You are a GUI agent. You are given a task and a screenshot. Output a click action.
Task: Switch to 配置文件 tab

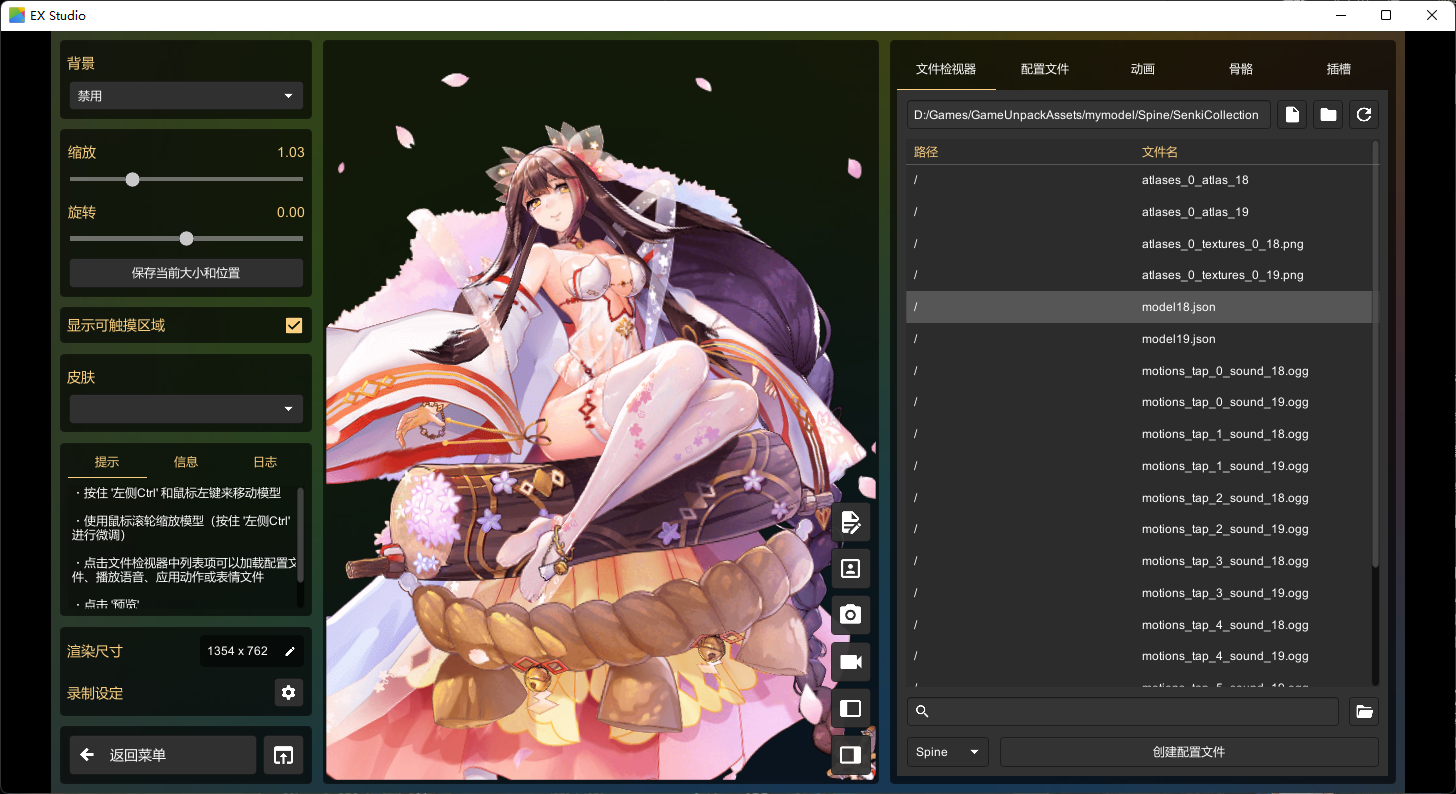pos(1045,69)
